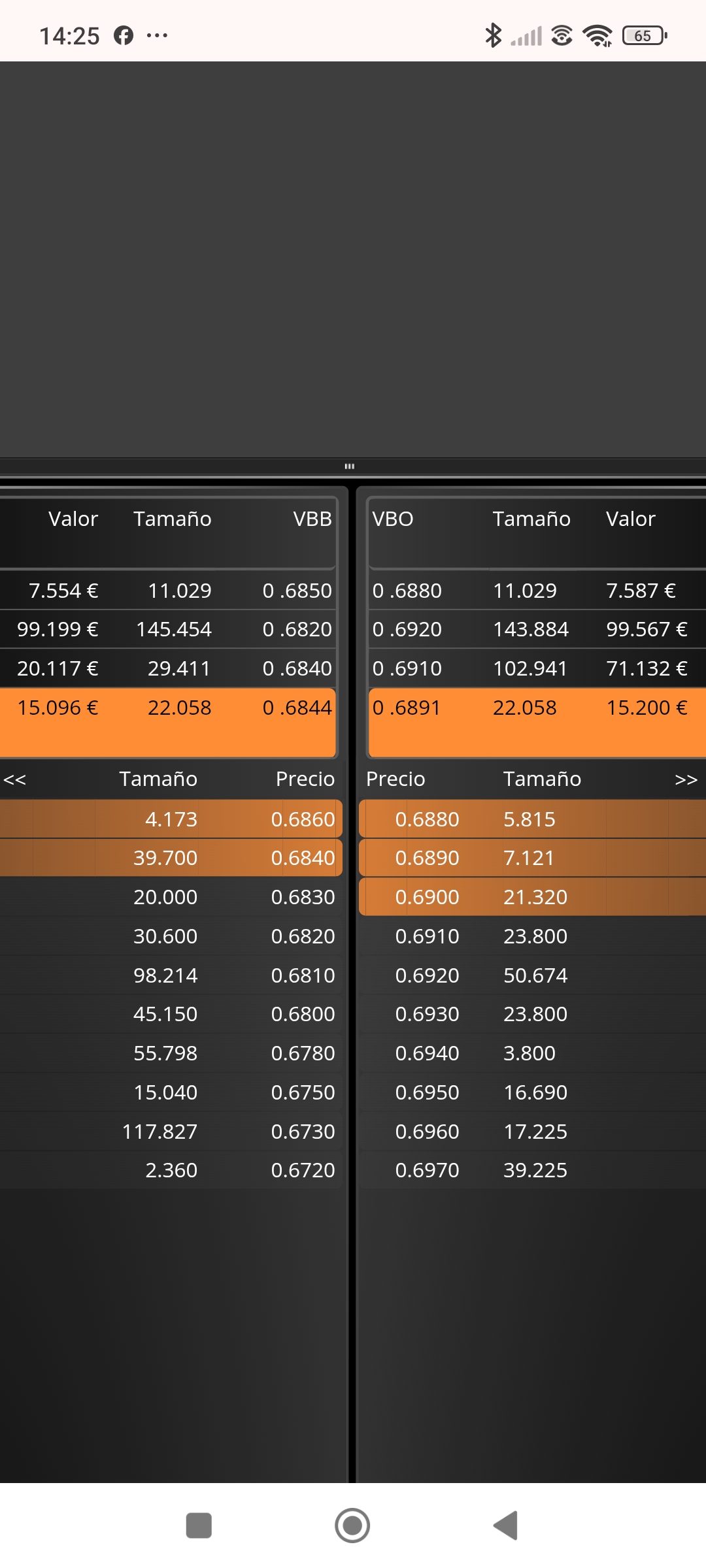Select highlighted ask row 0.6891
This screenshot has height=1568, width=706.
point(537,722)
